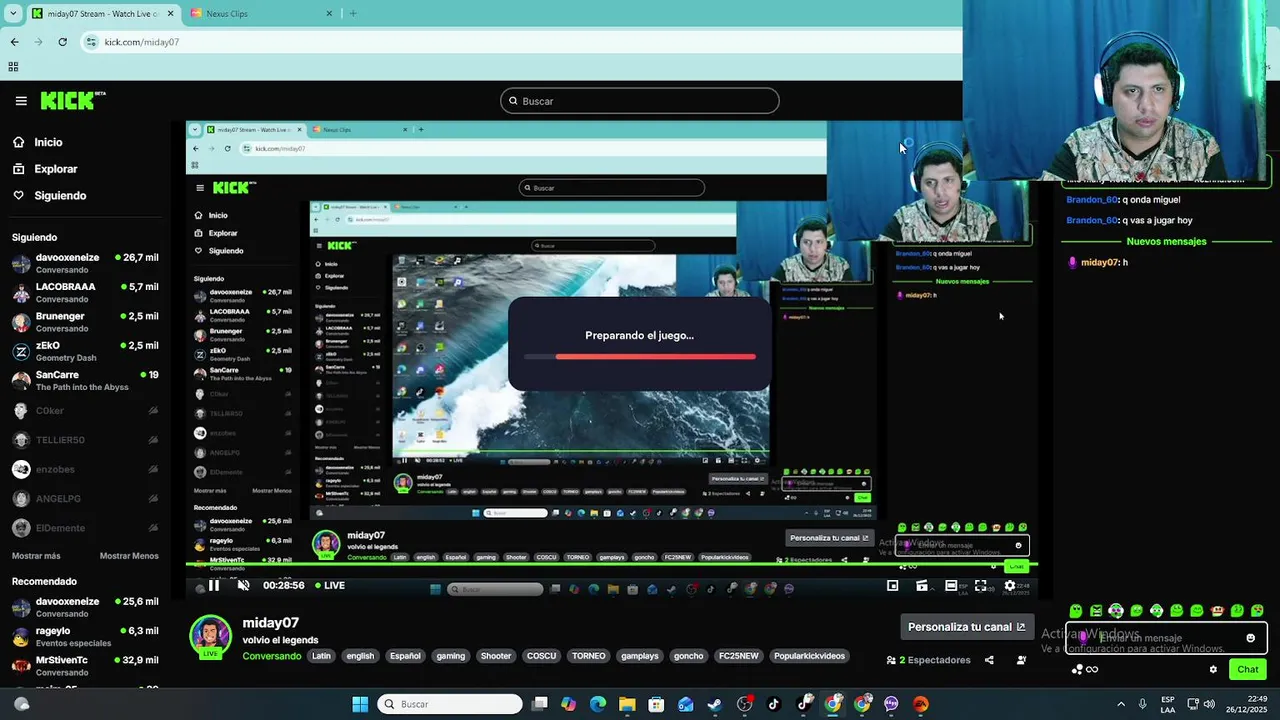Click the Conversando category link
Viewport: 1280px width, 720px height.
[x=271, y=656]
